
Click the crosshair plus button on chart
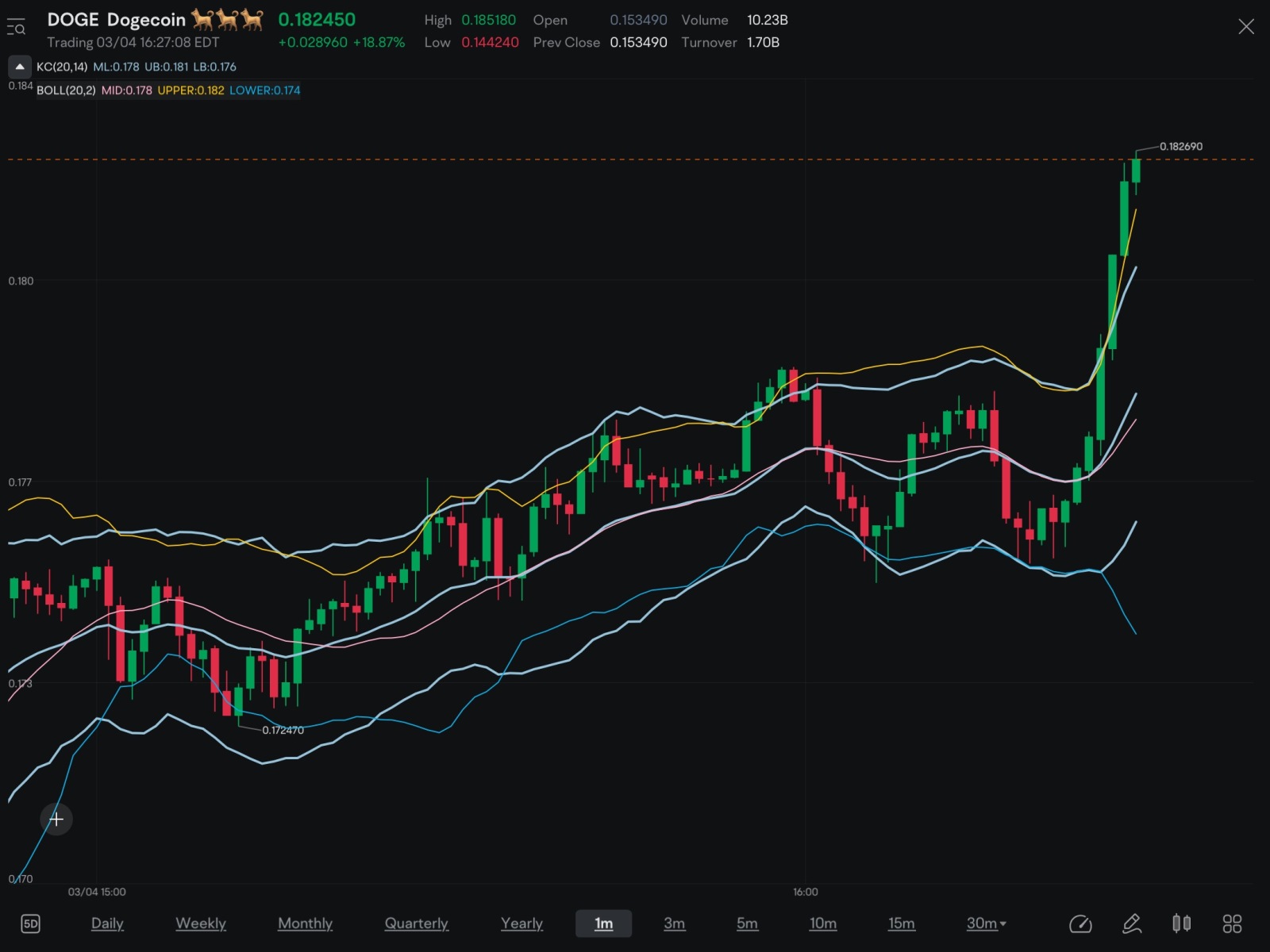click(x=56, y=819)
